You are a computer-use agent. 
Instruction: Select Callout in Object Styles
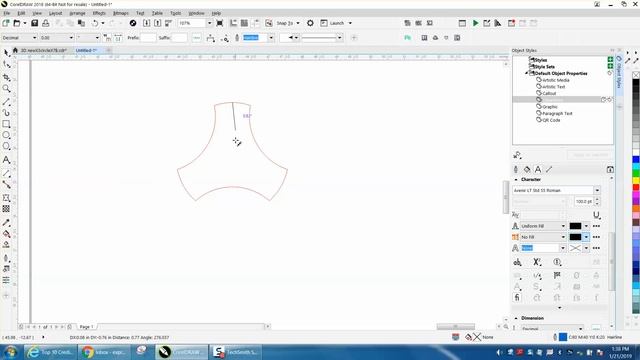(549, 93)
